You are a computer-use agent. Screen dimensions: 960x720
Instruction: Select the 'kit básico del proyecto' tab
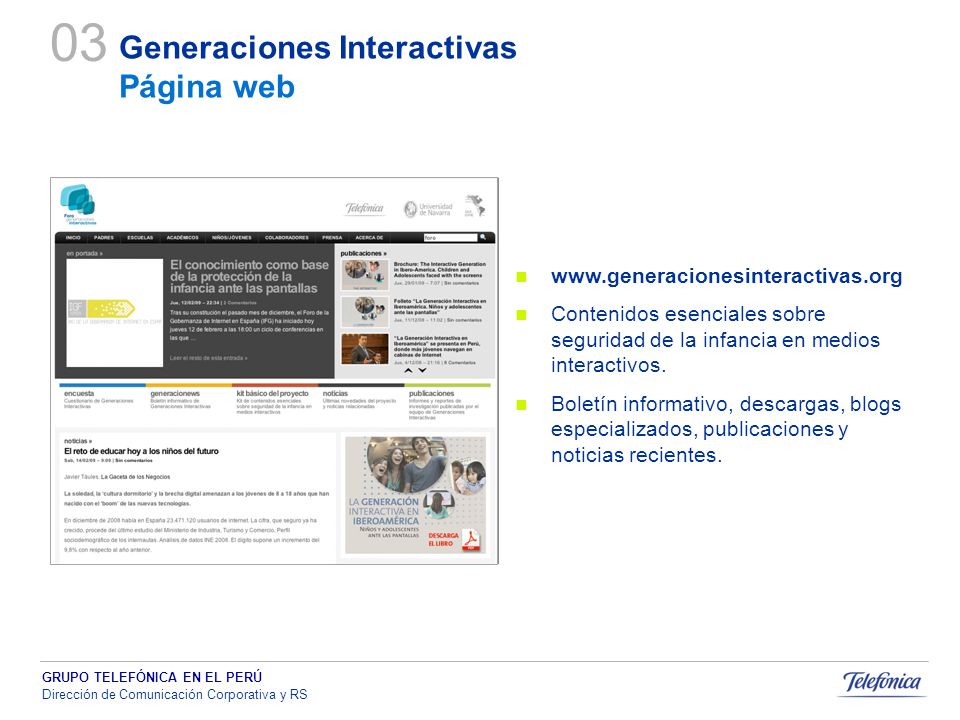(x=272, y=394)
